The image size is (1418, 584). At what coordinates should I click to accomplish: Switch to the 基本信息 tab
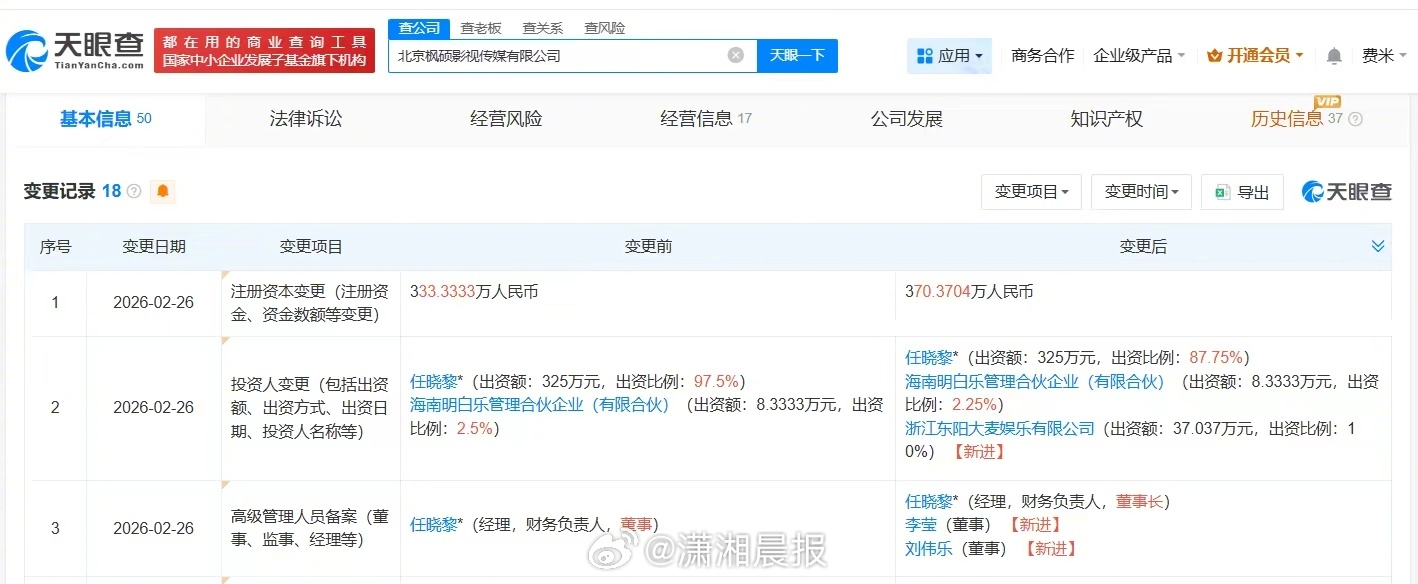click(x=105, y=119)
